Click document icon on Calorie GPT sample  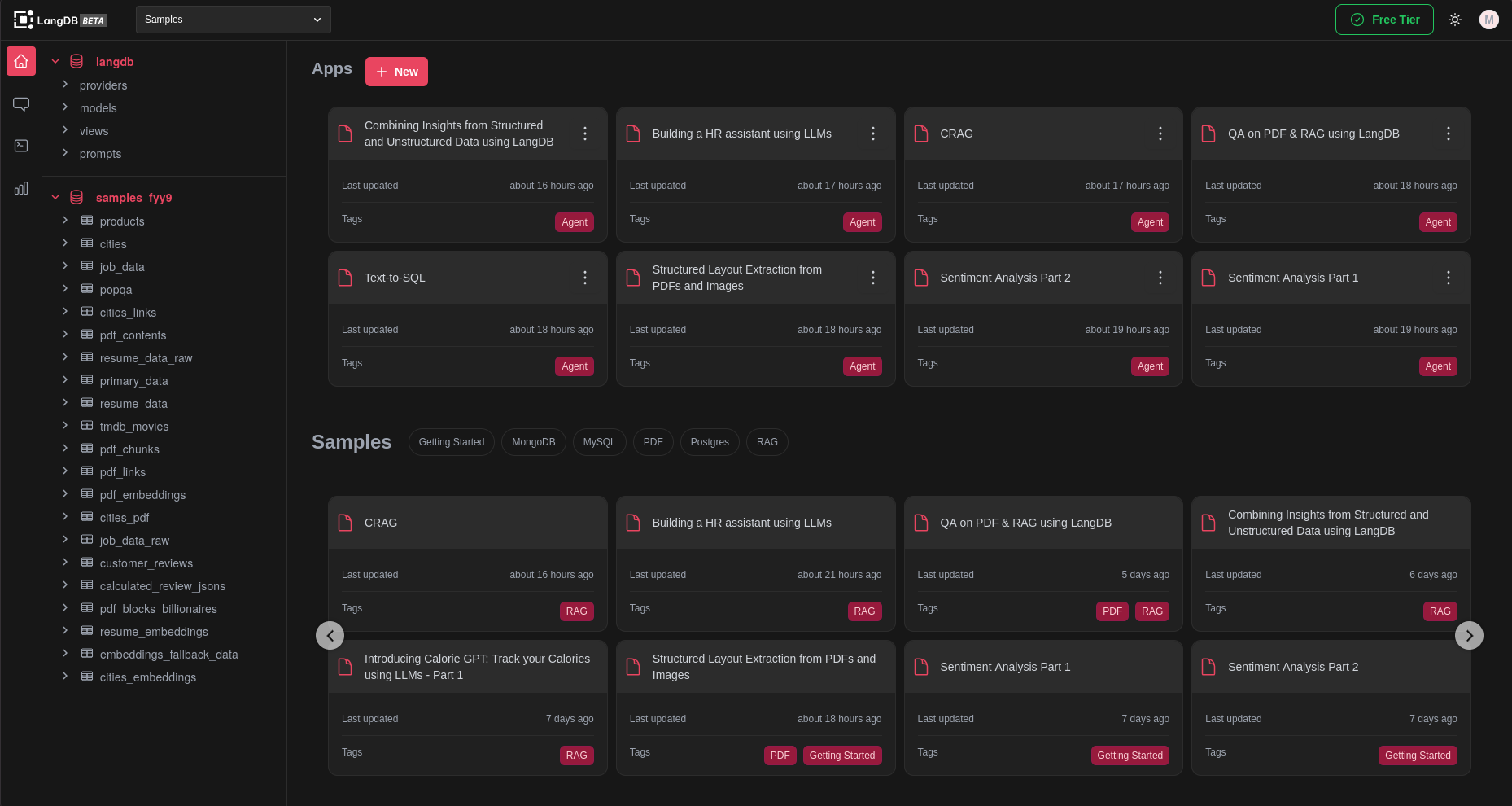tap(345, 667)
